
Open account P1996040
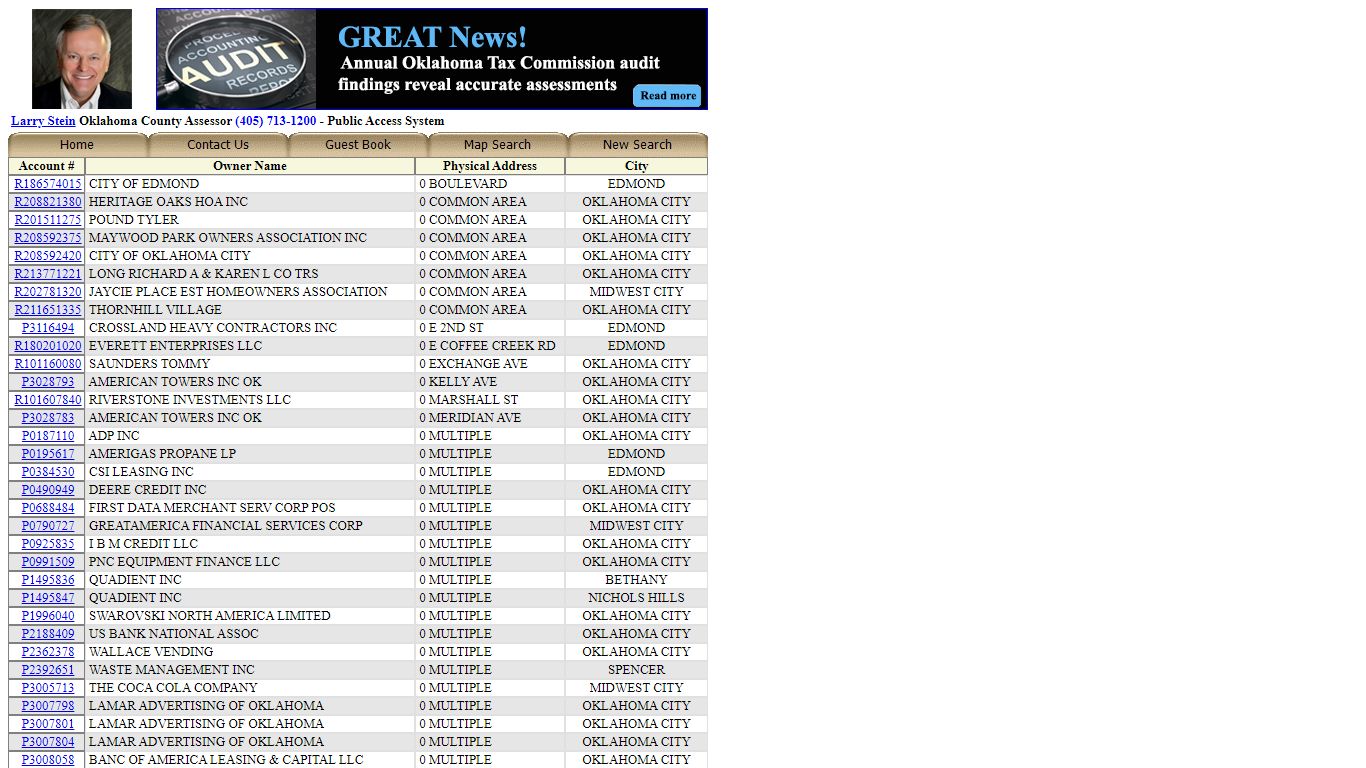tap(48, 616)
